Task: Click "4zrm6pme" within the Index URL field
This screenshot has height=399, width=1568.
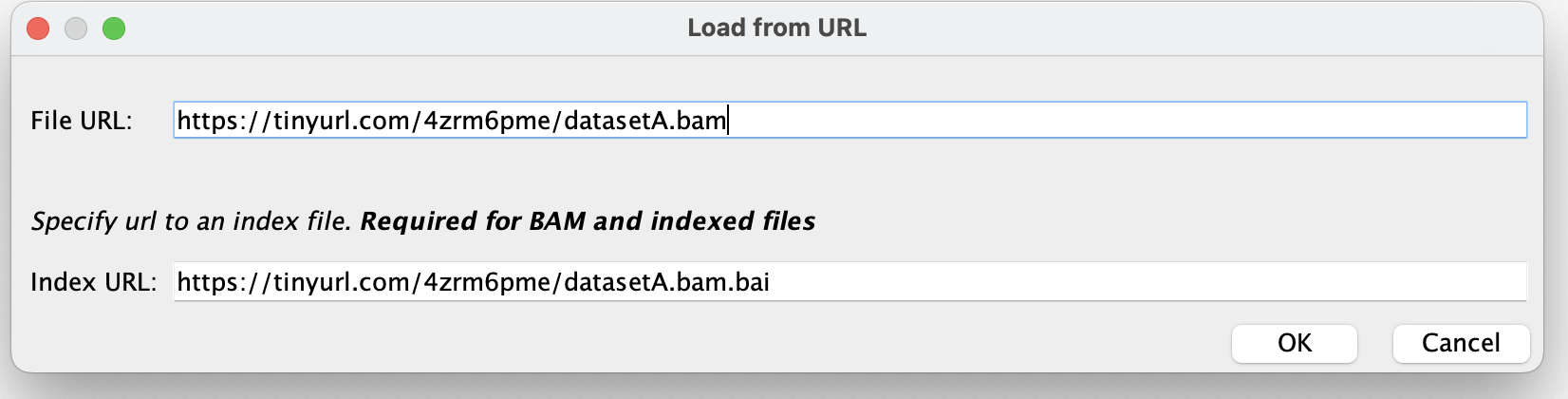Action: click(x=486, y=282)
